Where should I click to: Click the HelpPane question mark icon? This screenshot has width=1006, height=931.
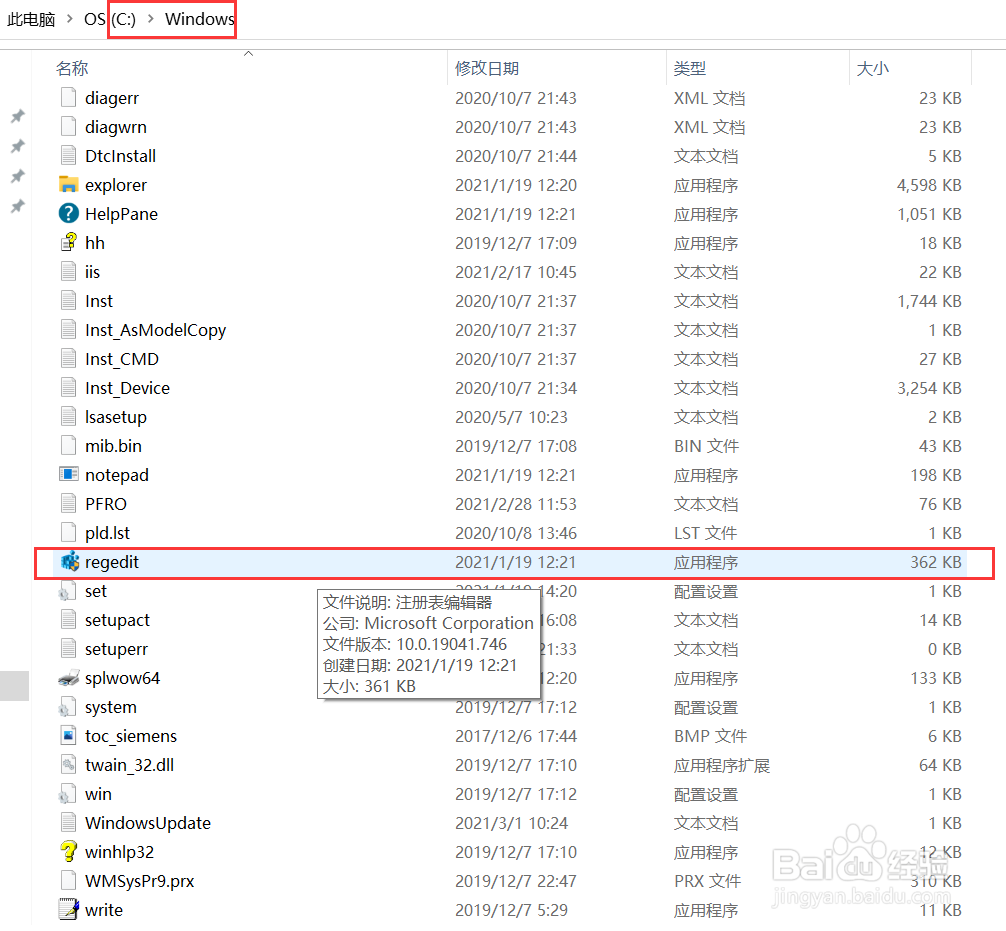[x=69, y=214]
